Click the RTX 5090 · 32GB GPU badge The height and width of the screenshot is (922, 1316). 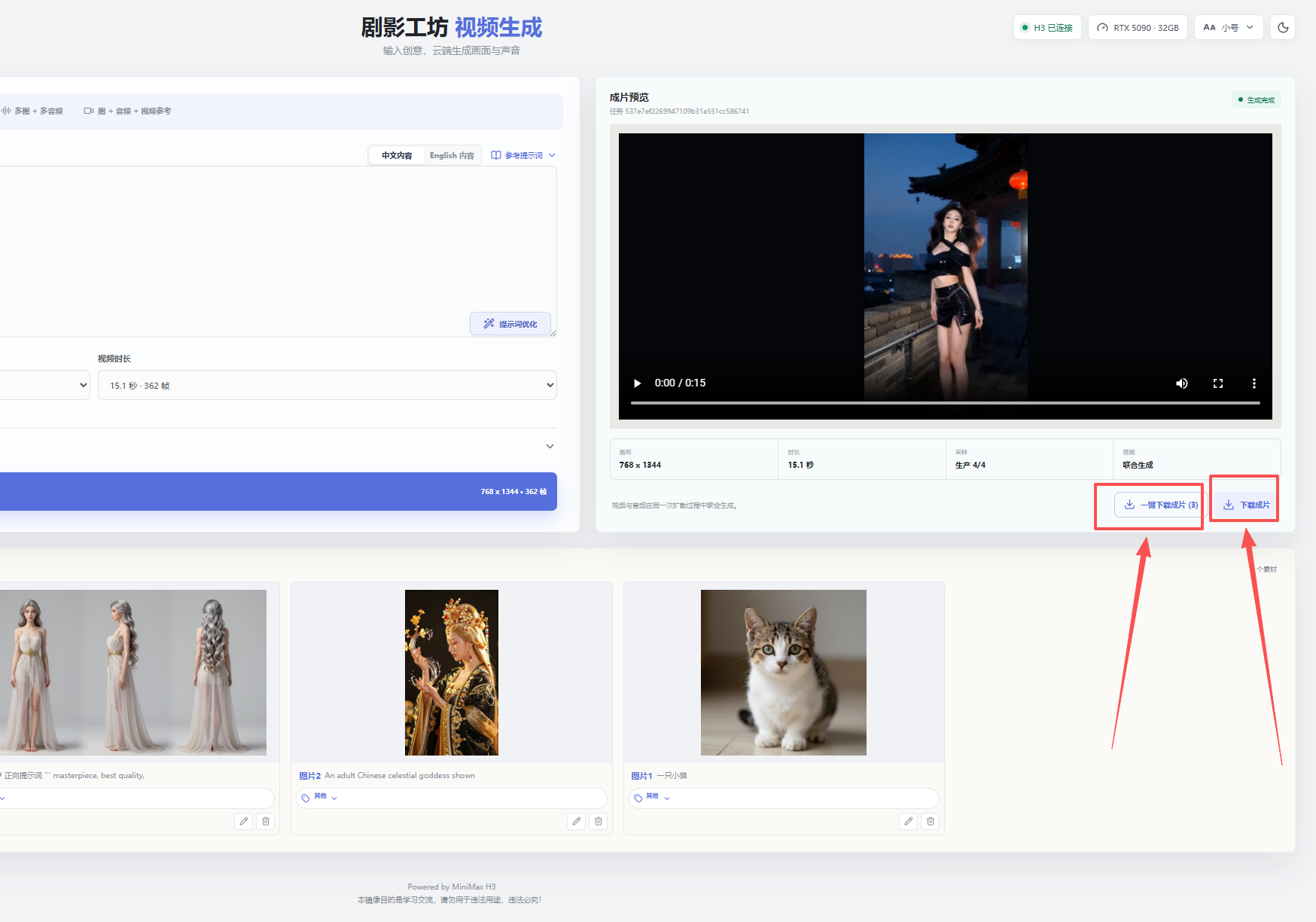(x=1138, y=27)
